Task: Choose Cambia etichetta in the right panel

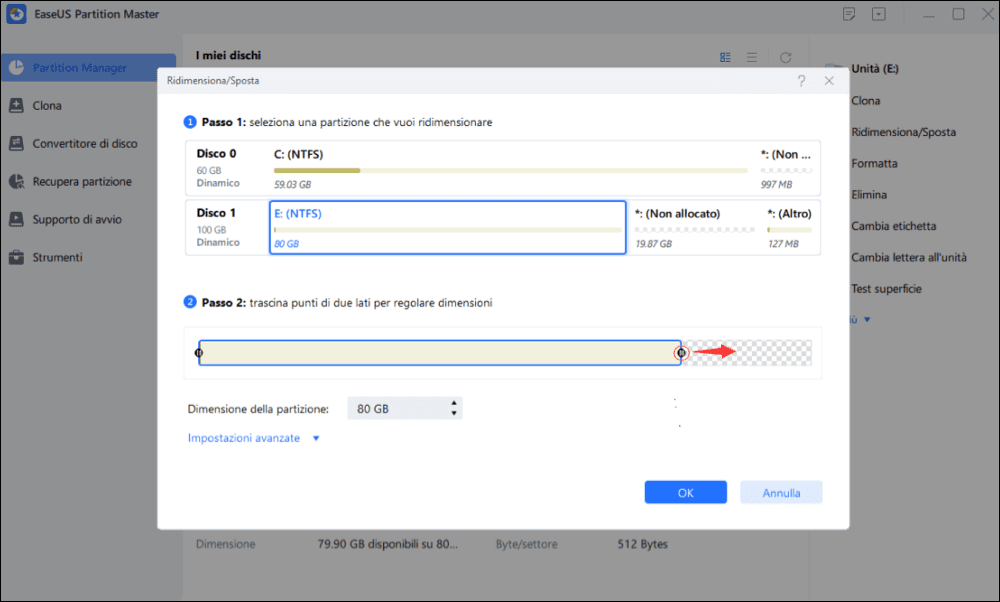Action: 893,226
